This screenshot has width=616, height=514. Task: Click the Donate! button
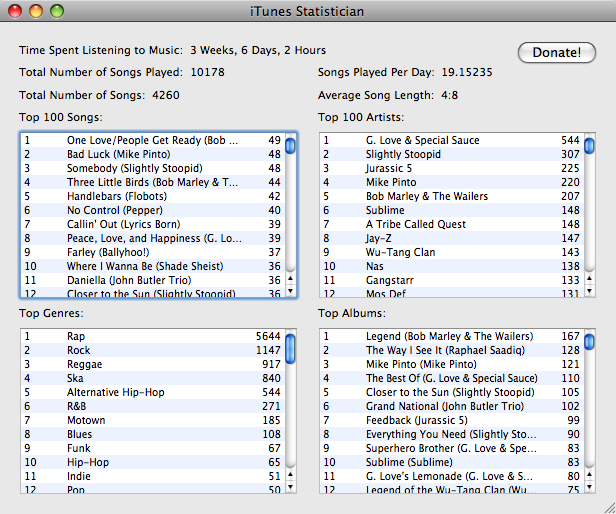tap(557, 52)
